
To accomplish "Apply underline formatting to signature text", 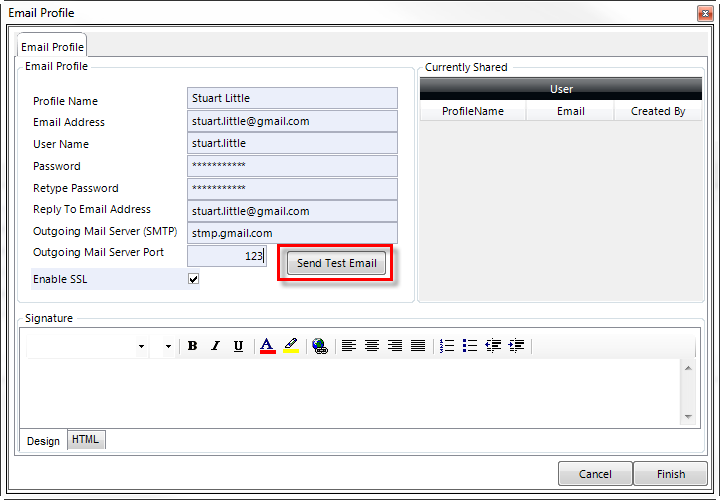I will tap(238, 346).
